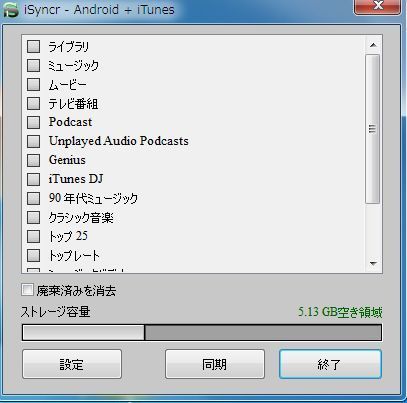The height and width of the screenshot is (403, 407).
Task: Check the ライブラリ playlist checkbox
Action: (33, 47)
